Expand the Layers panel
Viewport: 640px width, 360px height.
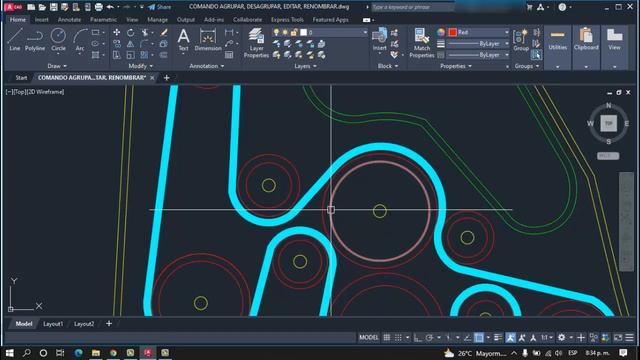tap(305, 66)
